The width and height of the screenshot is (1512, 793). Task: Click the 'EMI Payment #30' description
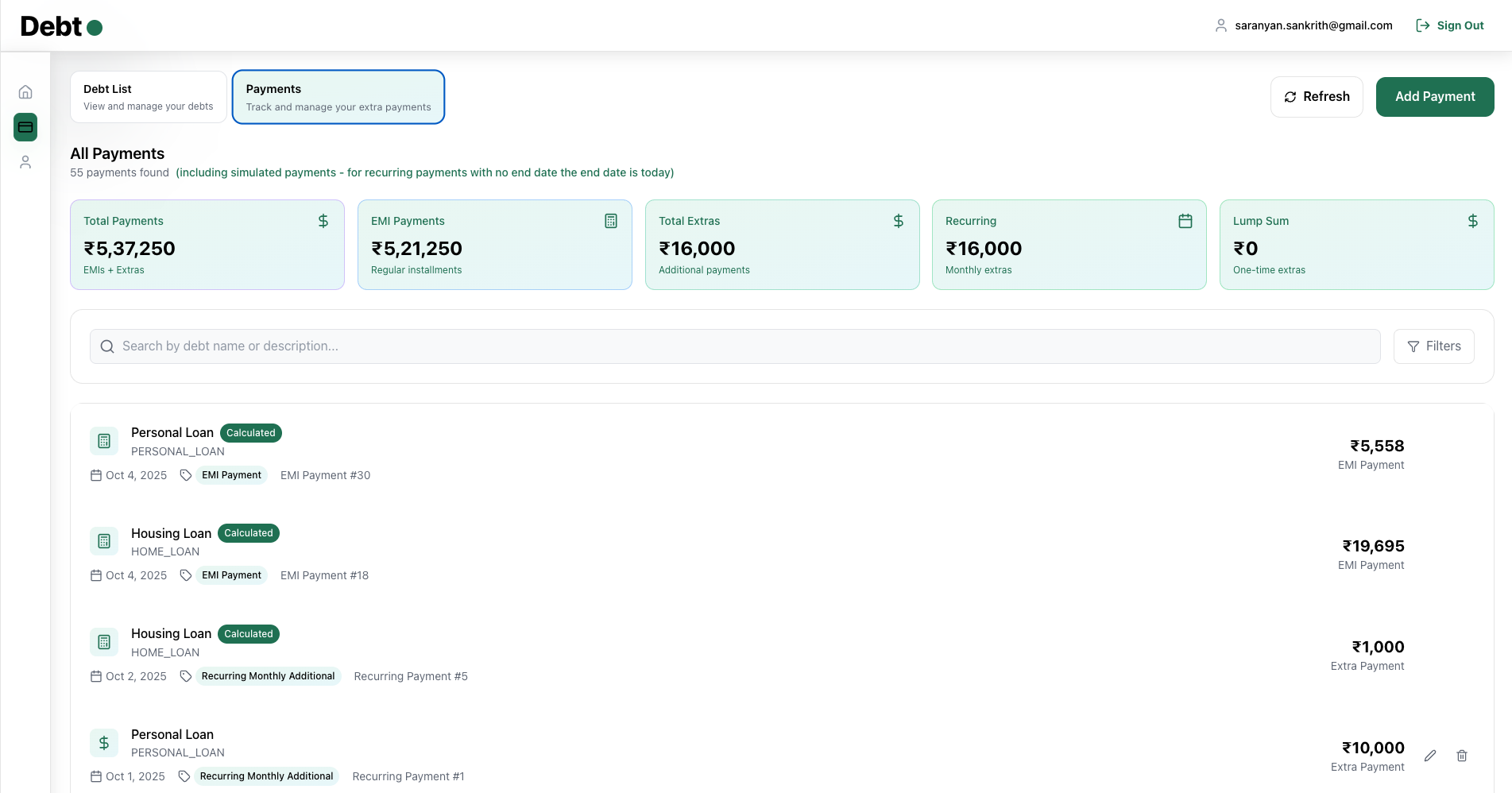pos(325,475)
